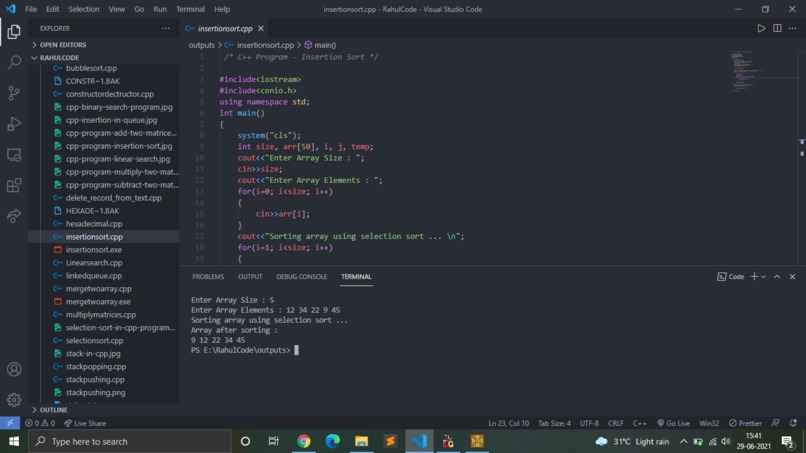Open the Go menu

click(139, 9)
